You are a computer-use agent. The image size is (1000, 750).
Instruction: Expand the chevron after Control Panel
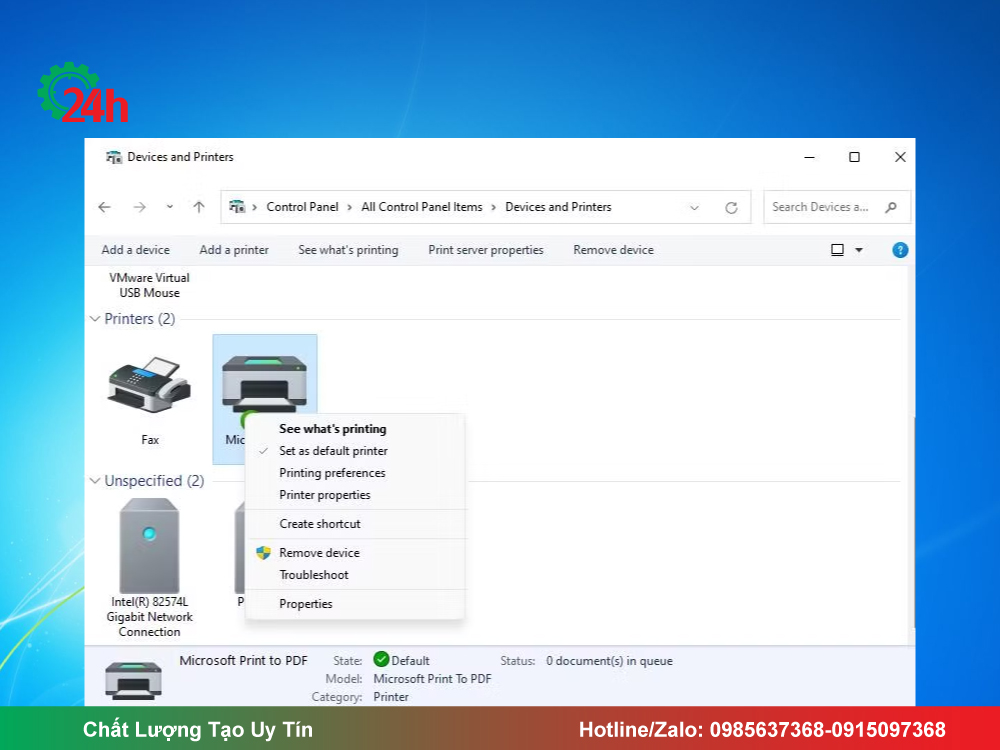tap(349, 207)
